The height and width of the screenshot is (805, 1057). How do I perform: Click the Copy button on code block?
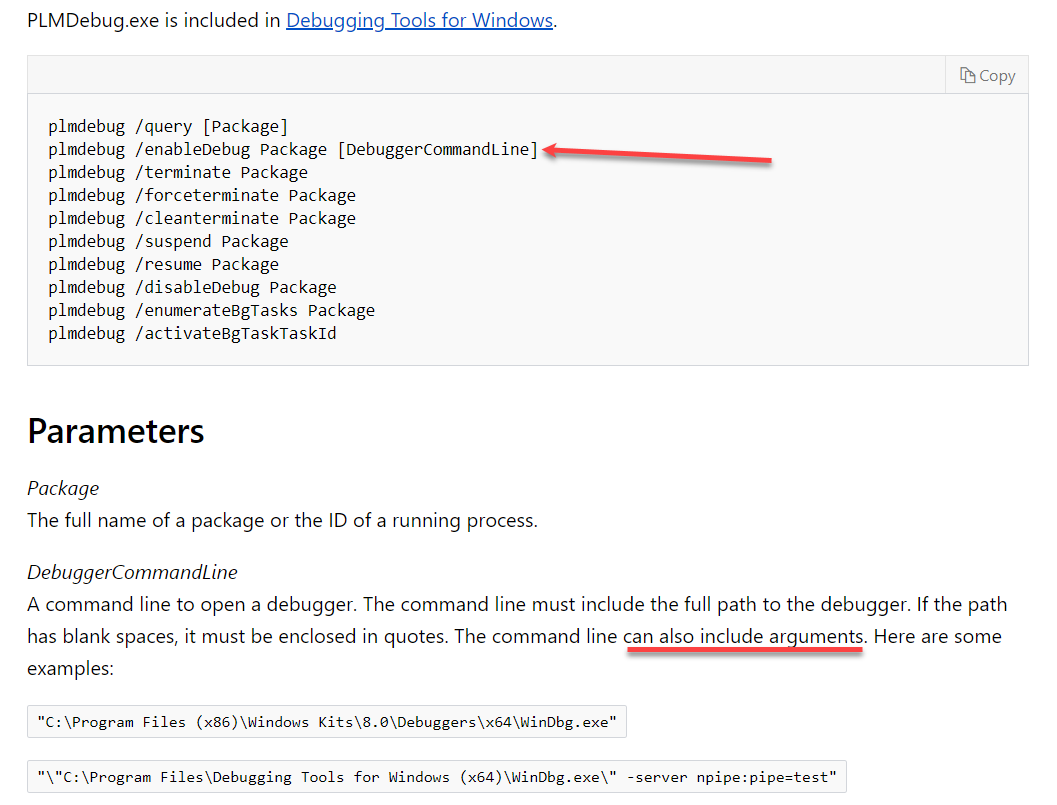click(x=987, y=76)
